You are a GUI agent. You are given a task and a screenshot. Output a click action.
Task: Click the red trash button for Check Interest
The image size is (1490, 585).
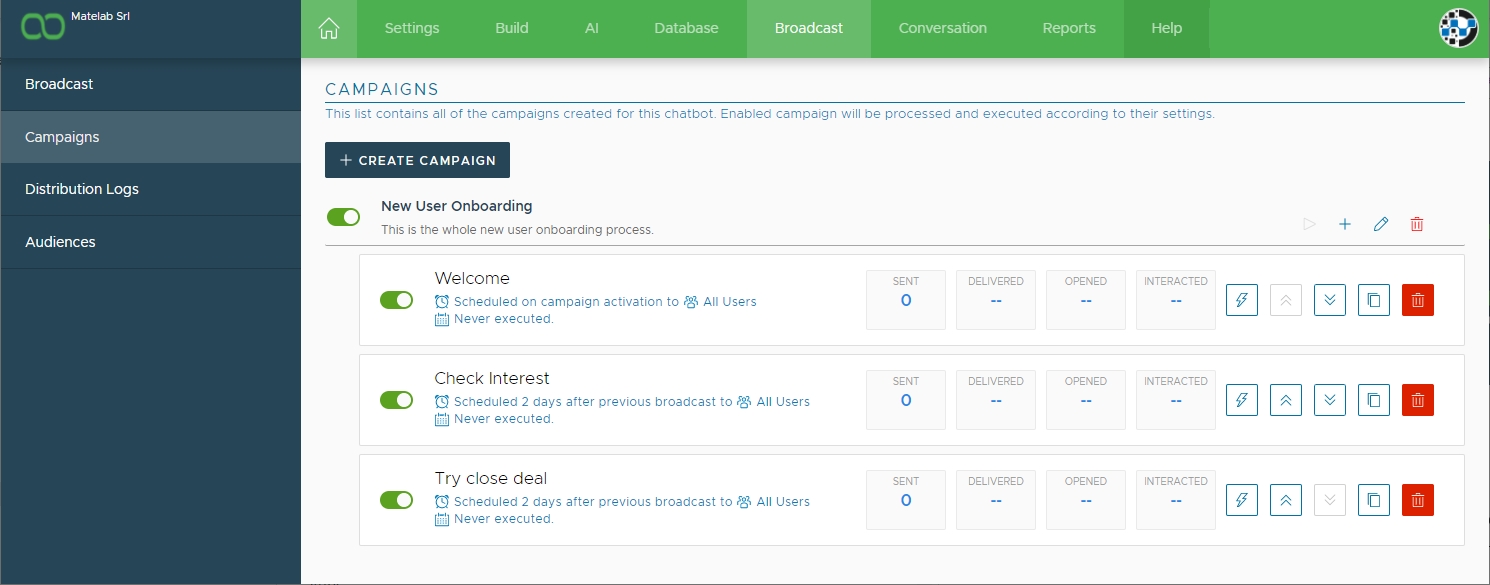click(x=1418, y=400)
